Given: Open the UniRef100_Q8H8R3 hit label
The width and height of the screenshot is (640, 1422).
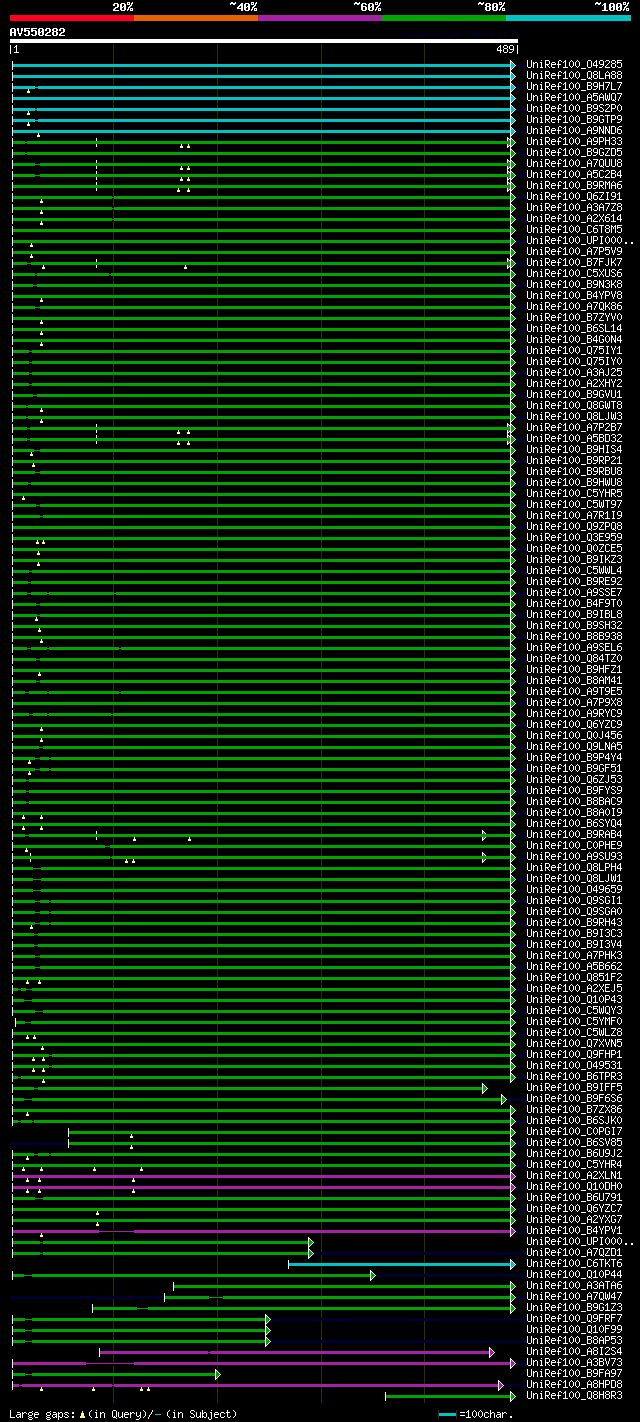Looking at the screenshot, I should (x=573, y=1396).
